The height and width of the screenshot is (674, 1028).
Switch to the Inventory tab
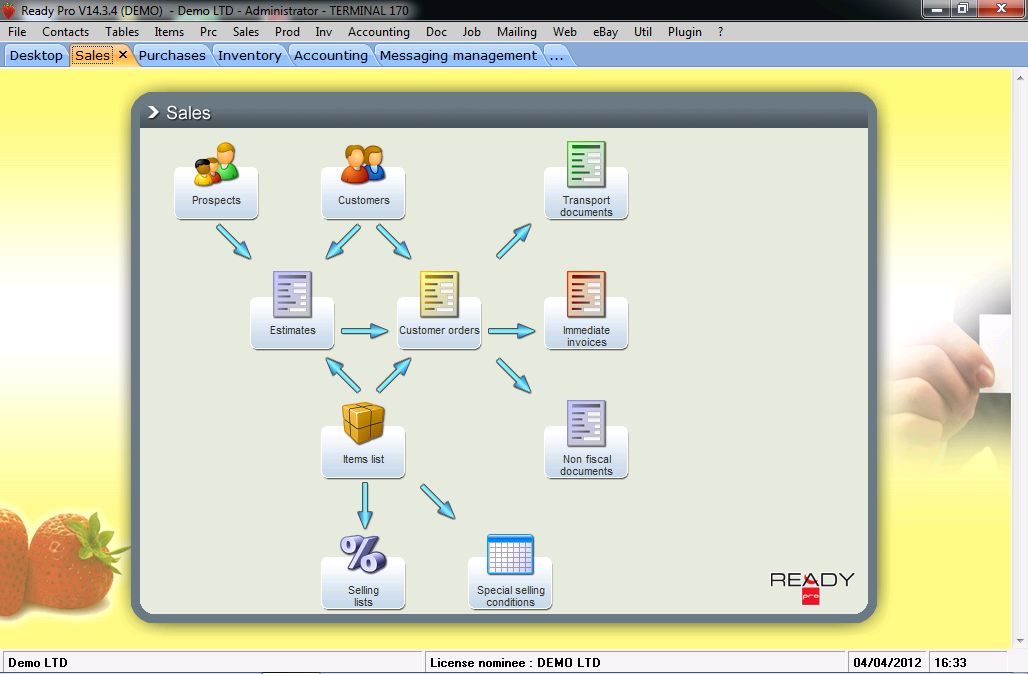[x=249, y=56]
